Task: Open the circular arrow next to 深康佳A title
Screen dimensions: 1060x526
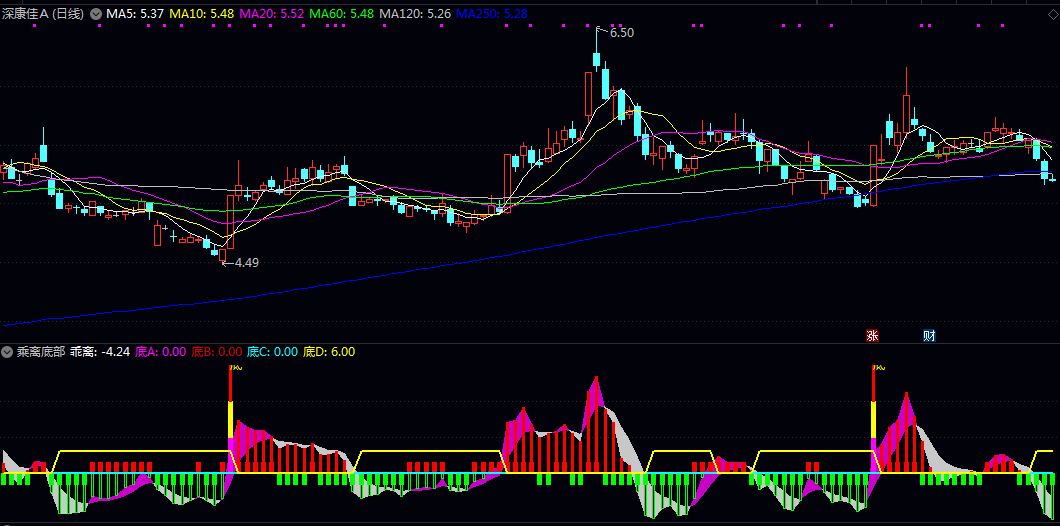Action: (96, 15)
